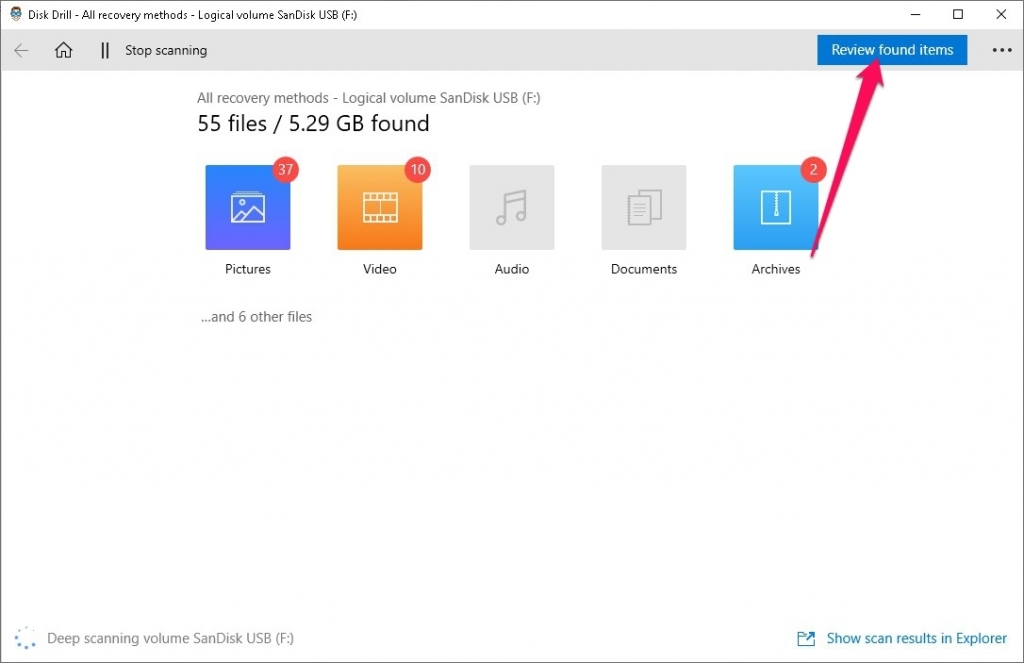
Task: Click the Review found items button
Action: pos(891,49)
